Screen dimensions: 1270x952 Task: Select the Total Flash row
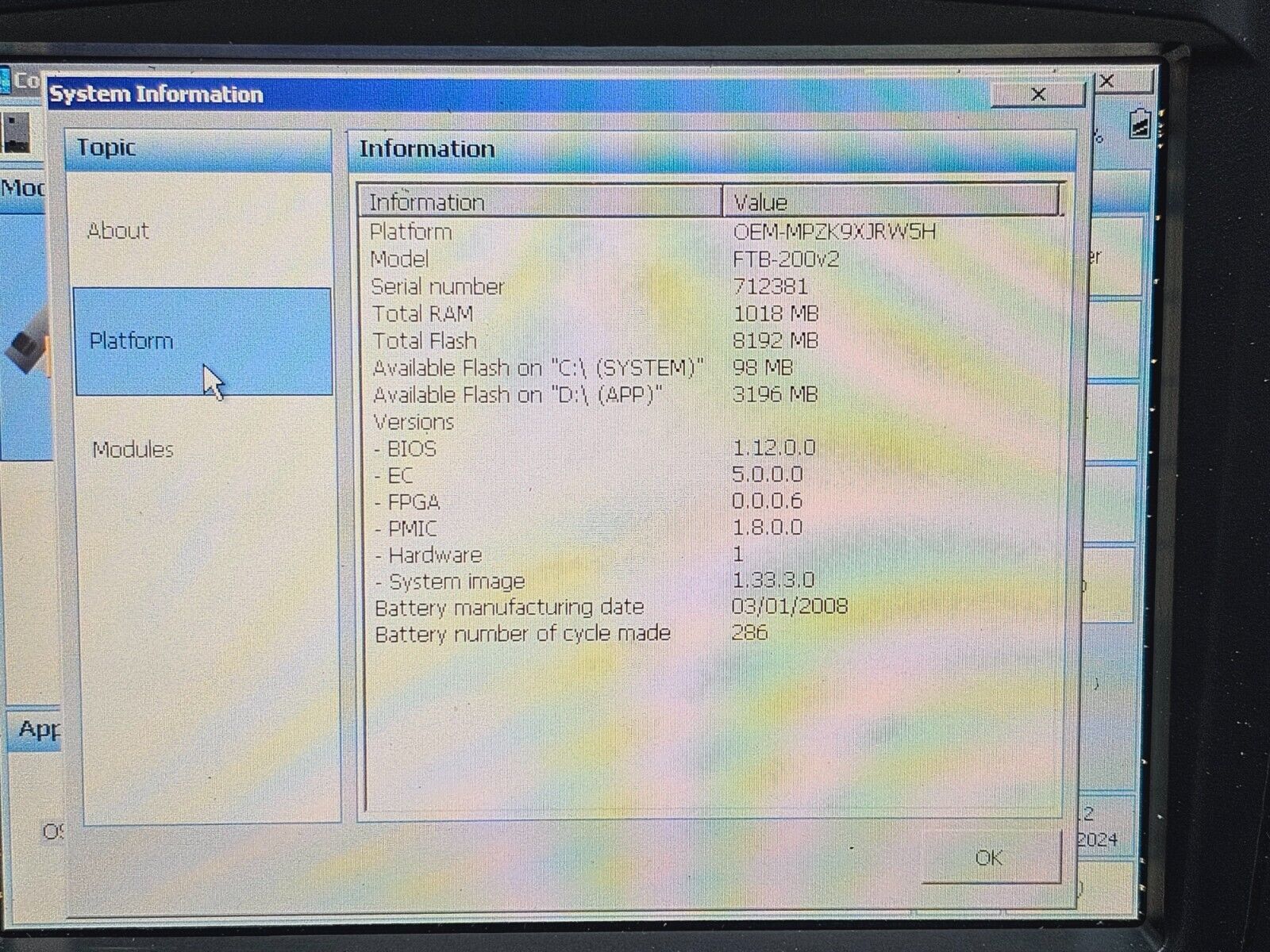711,340
